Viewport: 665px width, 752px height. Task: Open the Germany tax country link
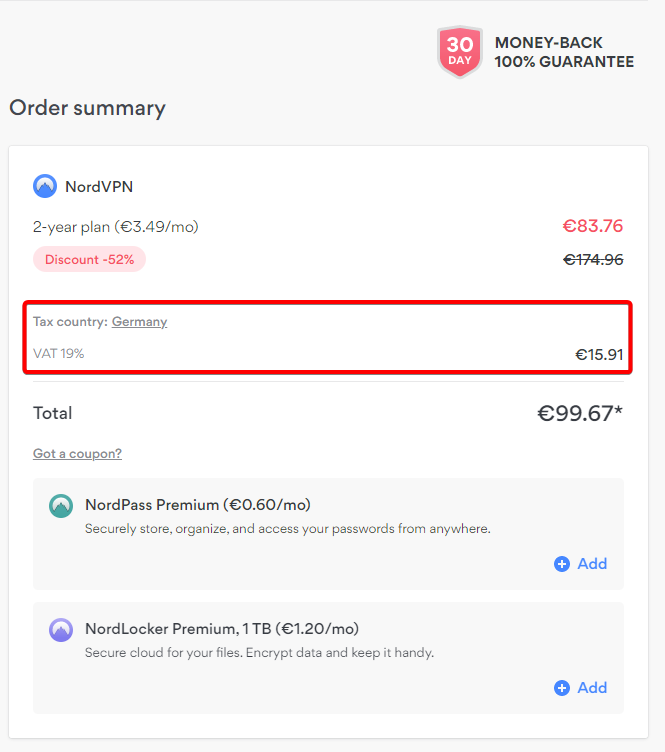pos(139,322)
